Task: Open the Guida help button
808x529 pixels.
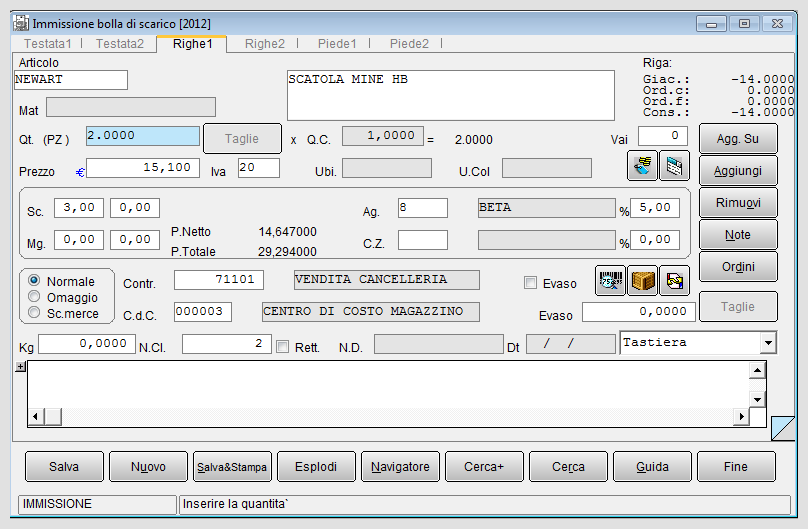Action: [652, 467]
